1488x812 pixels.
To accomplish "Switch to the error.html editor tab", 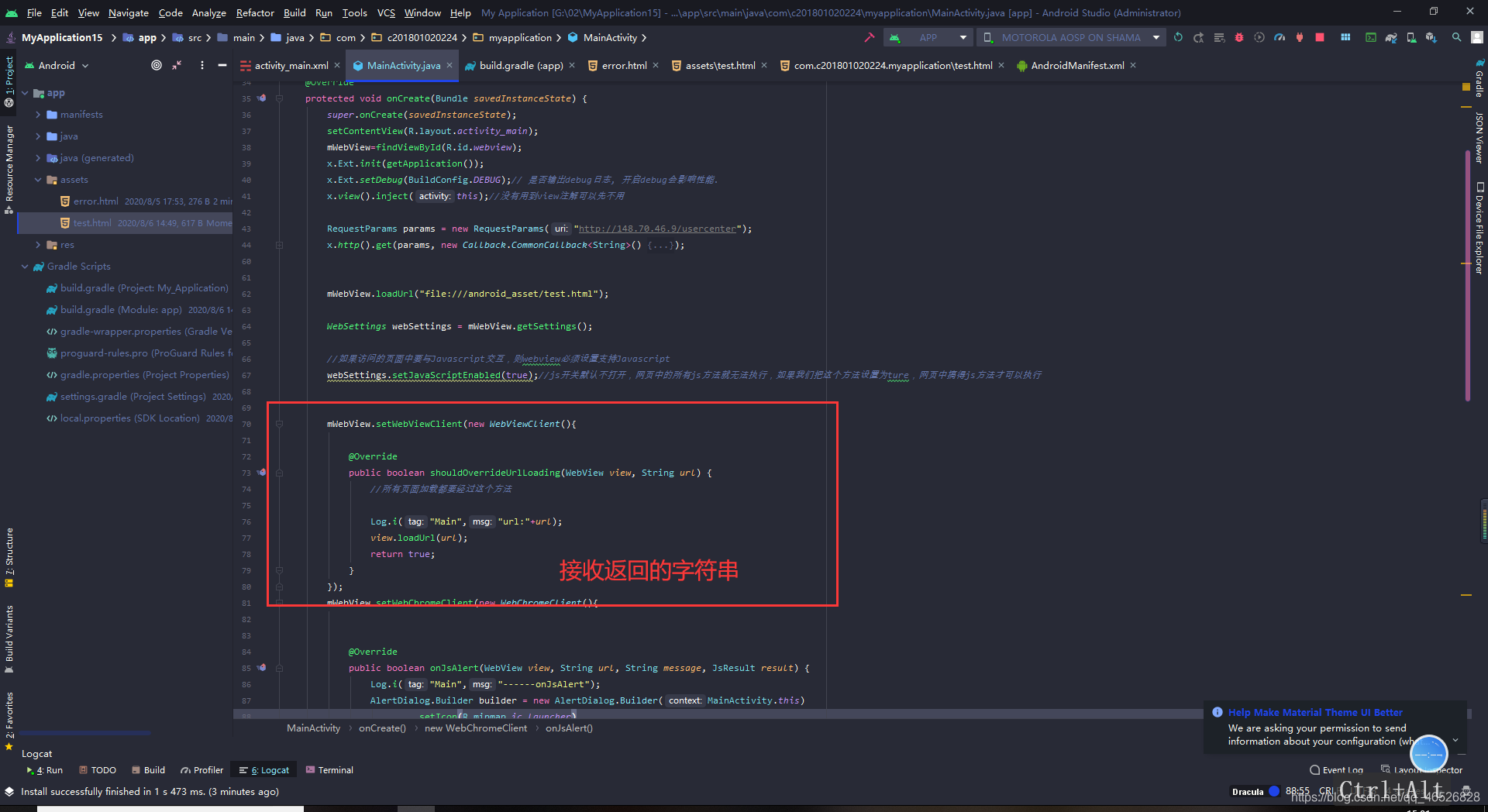I will pos(624,66).
